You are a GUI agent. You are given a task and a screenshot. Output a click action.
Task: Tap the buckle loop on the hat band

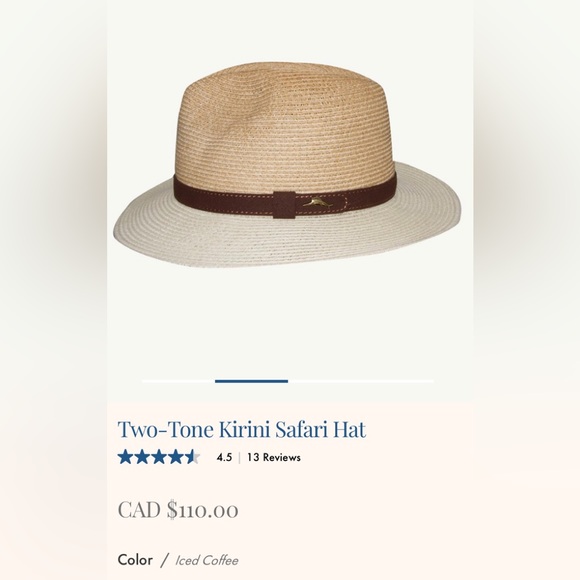click(x=284, y=205)
